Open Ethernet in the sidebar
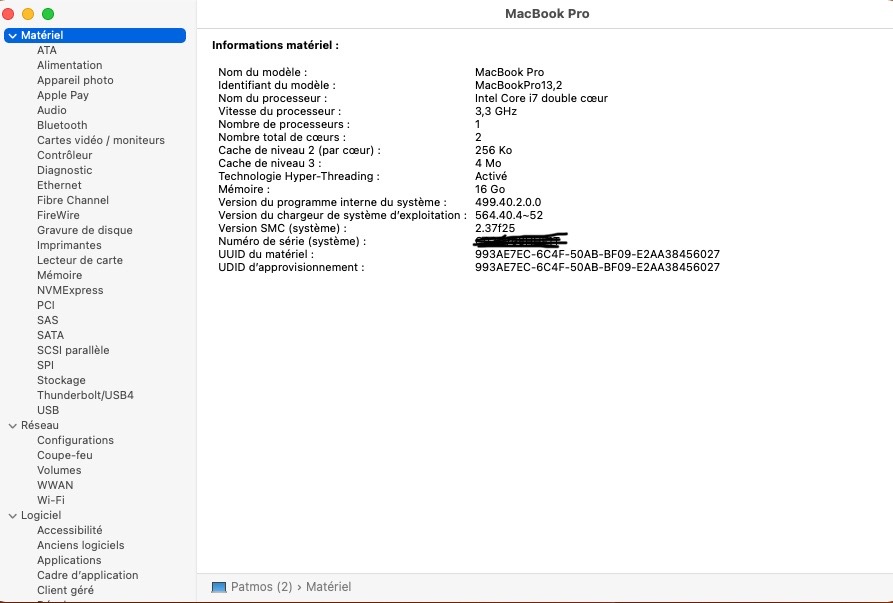893x603 pixels. [59, 185]
